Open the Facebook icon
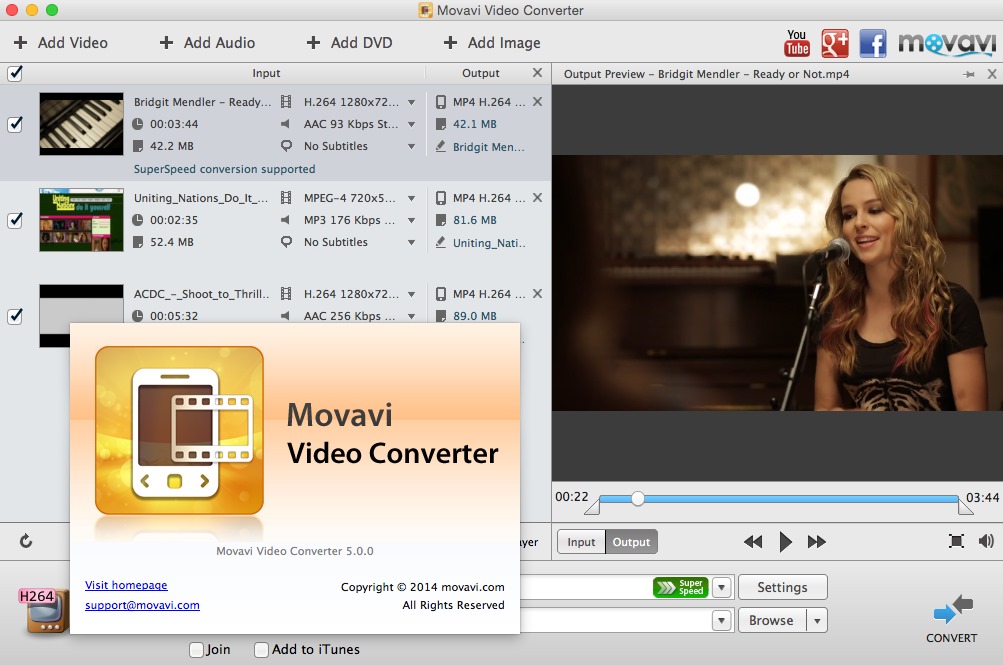Viewport: 1003px width, 665px height. (873, 43)
